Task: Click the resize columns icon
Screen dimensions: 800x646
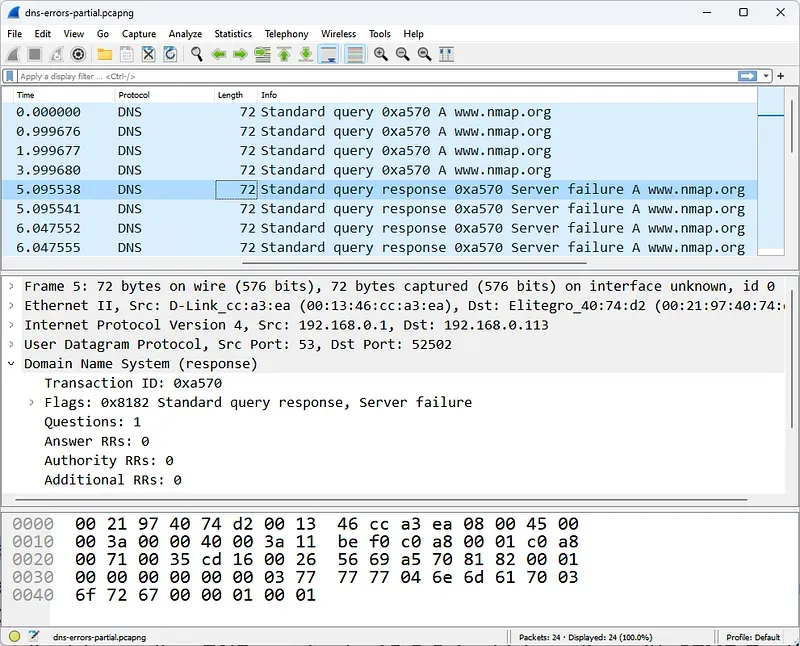Action: [x=446, y=54]
